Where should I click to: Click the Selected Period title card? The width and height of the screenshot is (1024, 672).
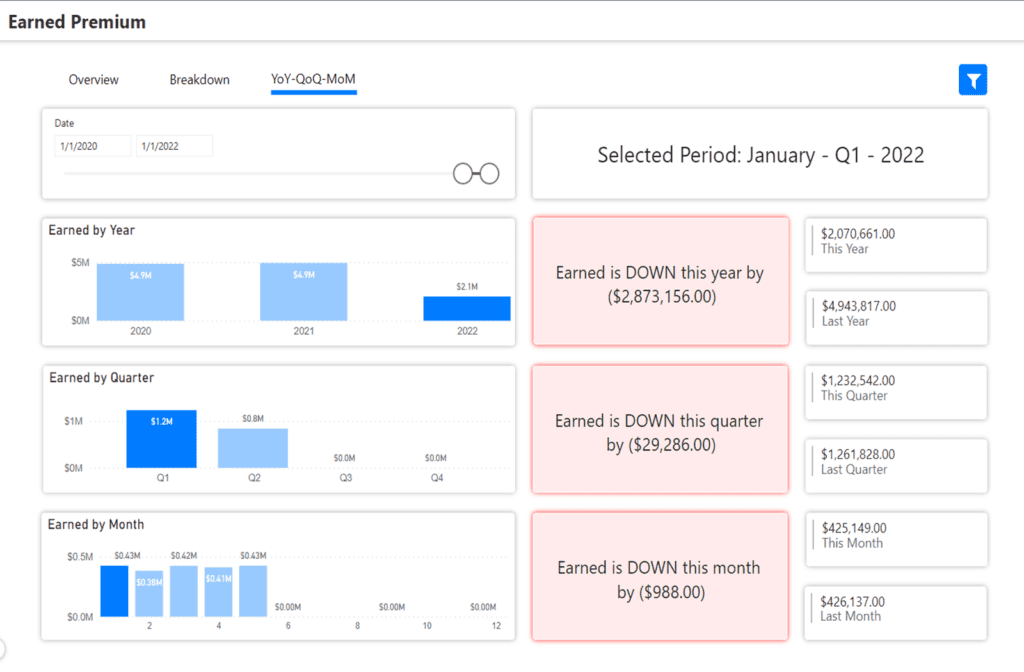[760, 155]
